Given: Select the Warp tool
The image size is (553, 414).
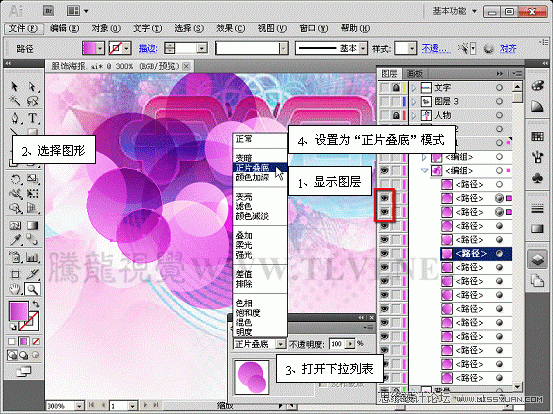Looking at the screenshot, I should (15, 194).
